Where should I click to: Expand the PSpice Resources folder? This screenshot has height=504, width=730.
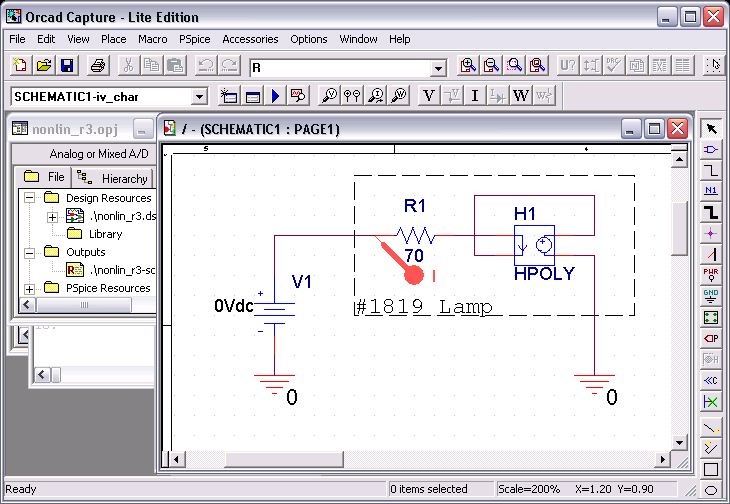29,289
